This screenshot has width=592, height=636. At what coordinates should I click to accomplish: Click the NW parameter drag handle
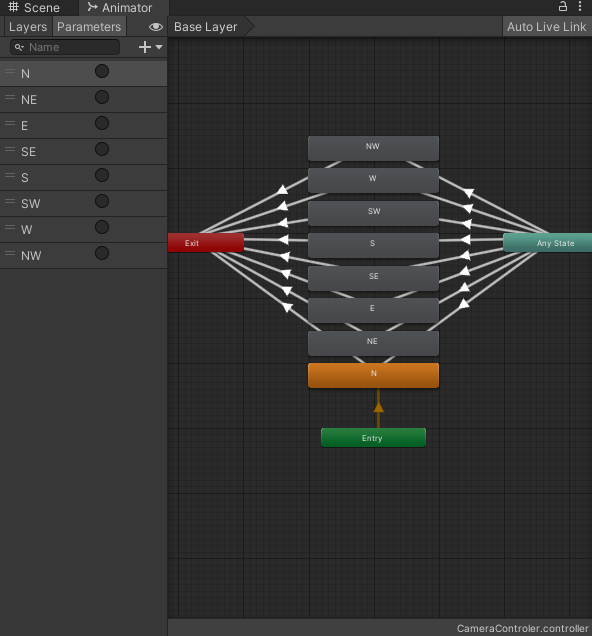coord(10,253)
